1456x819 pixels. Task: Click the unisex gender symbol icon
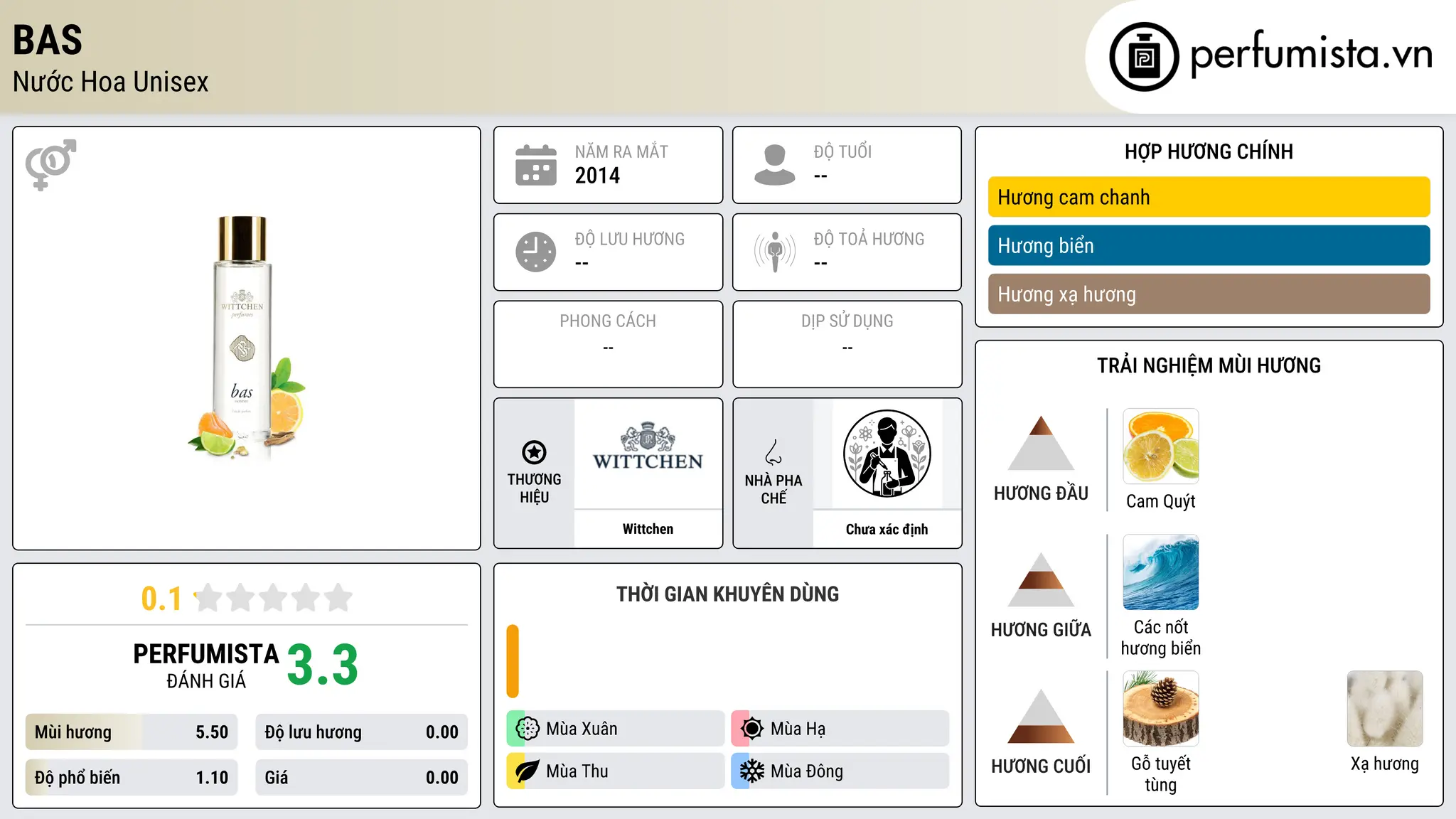point(50,165)
